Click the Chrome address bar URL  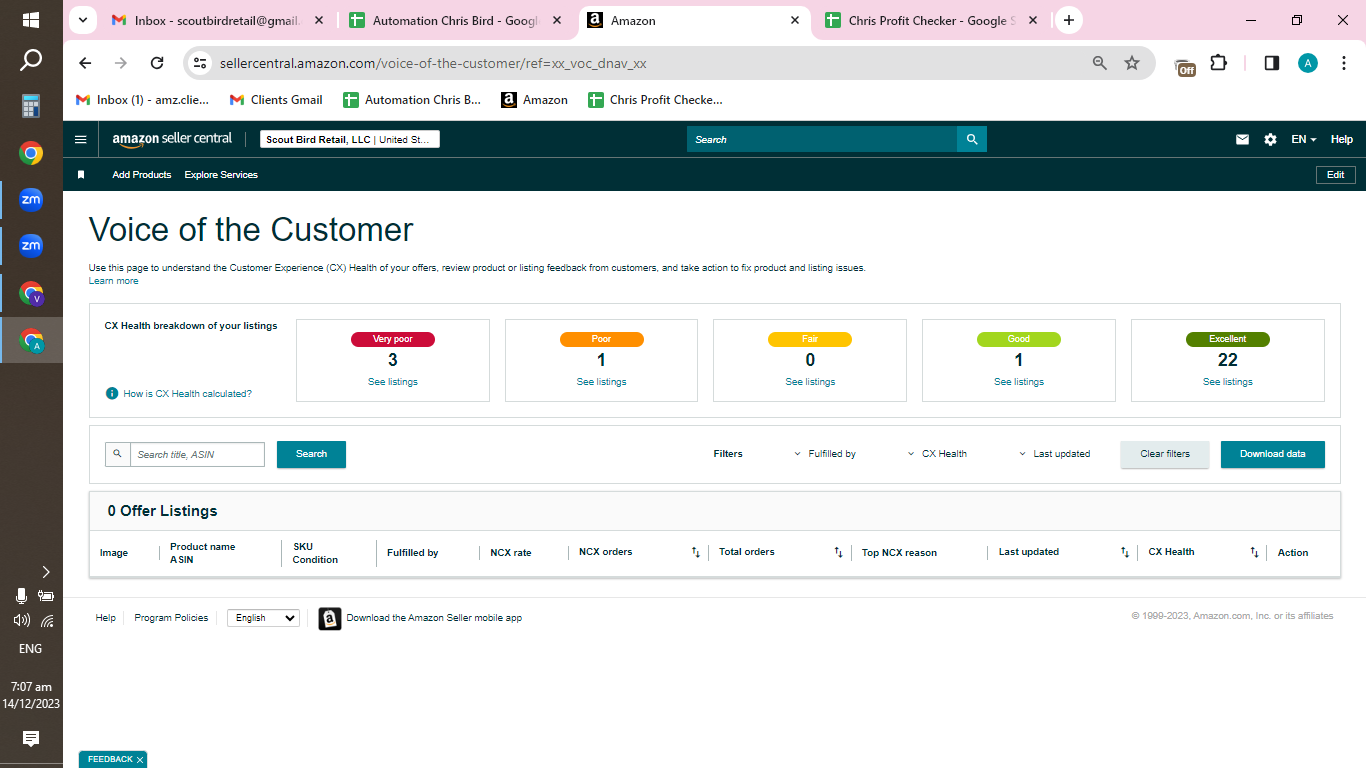(433, 63)
